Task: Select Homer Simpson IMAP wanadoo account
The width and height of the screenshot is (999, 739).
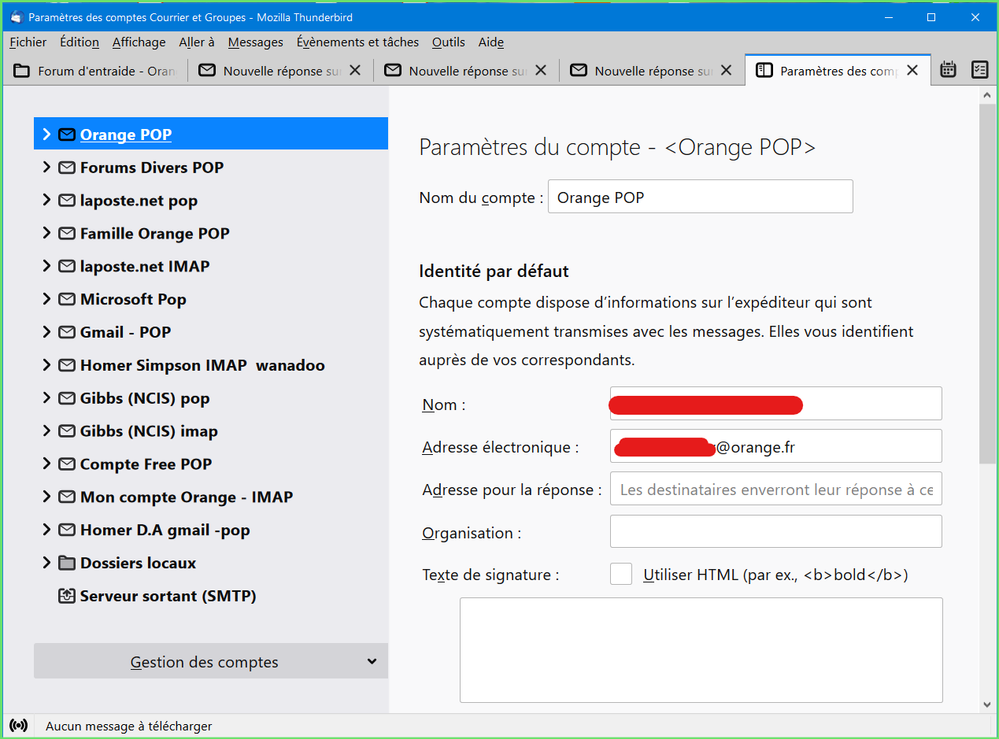Action: click(211, 365)
